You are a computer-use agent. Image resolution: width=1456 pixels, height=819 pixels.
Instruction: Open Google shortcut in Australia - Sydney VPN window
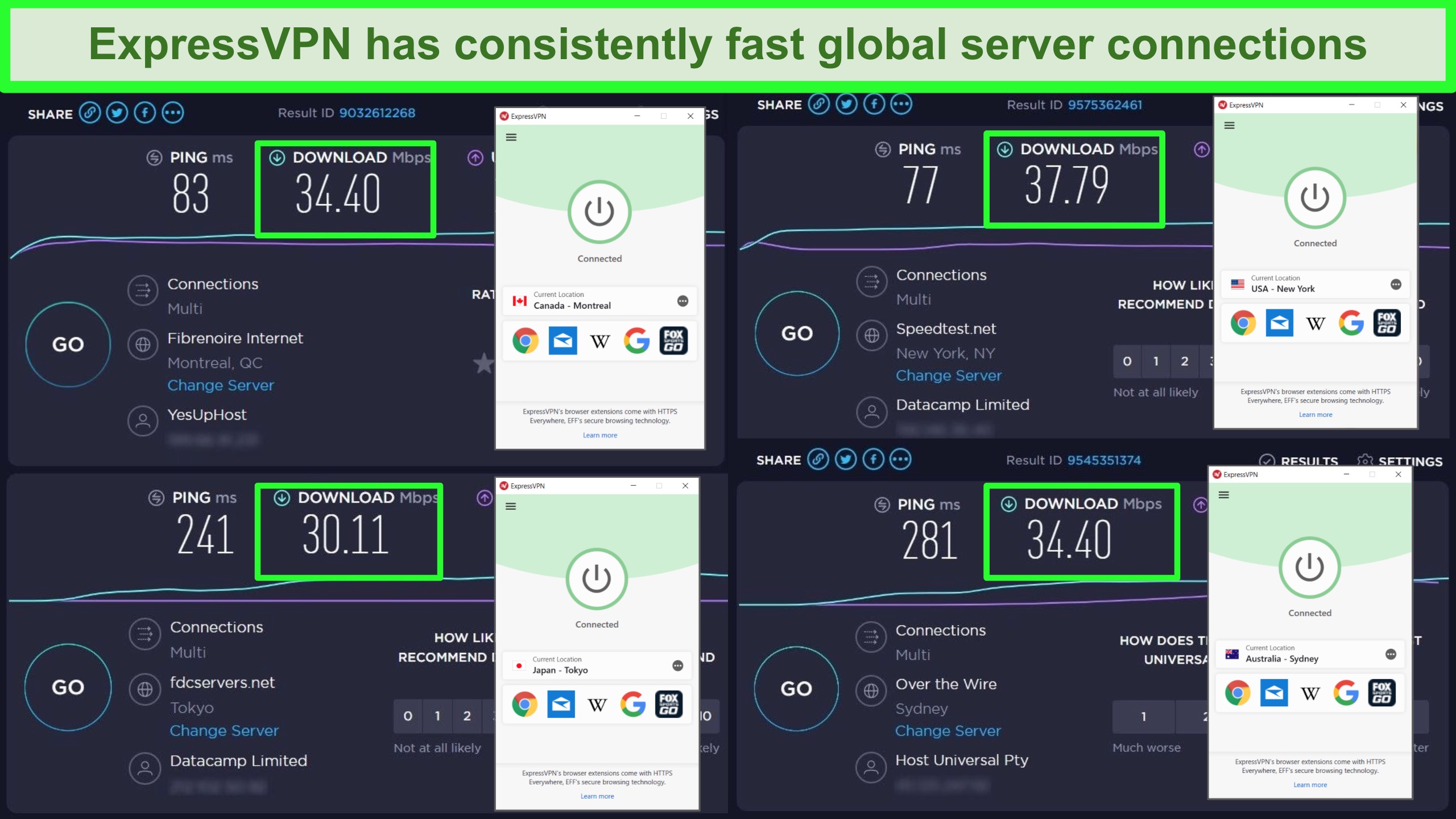(1346, 693)
